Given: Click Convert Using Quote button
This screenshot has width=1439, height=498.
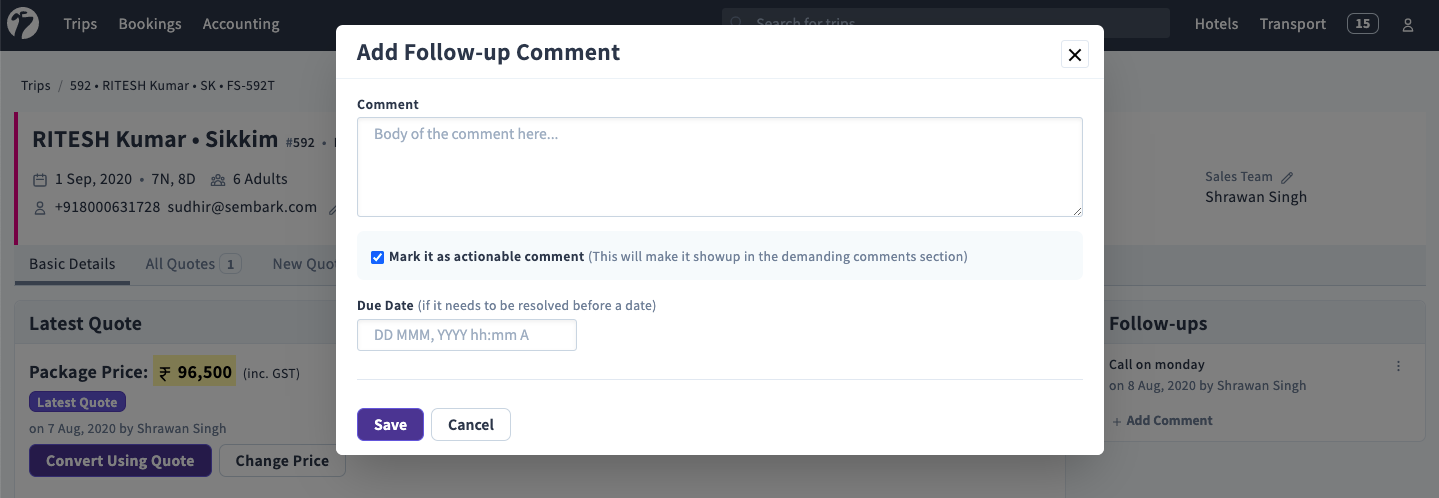Looking at the screenshot, I should click(120, 461).
